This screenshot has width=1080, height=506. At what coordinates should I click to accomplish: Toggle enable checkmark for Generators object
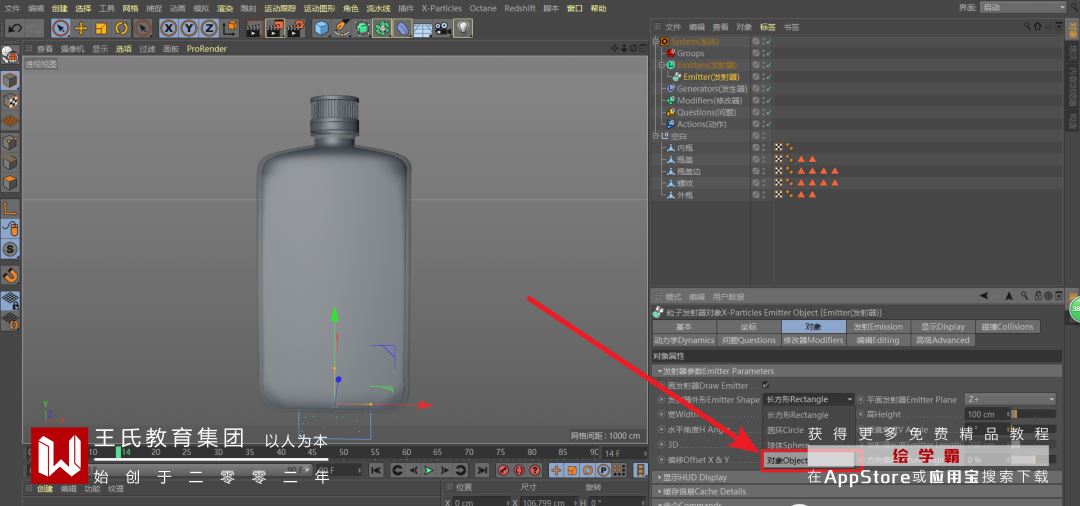(767, 89)
